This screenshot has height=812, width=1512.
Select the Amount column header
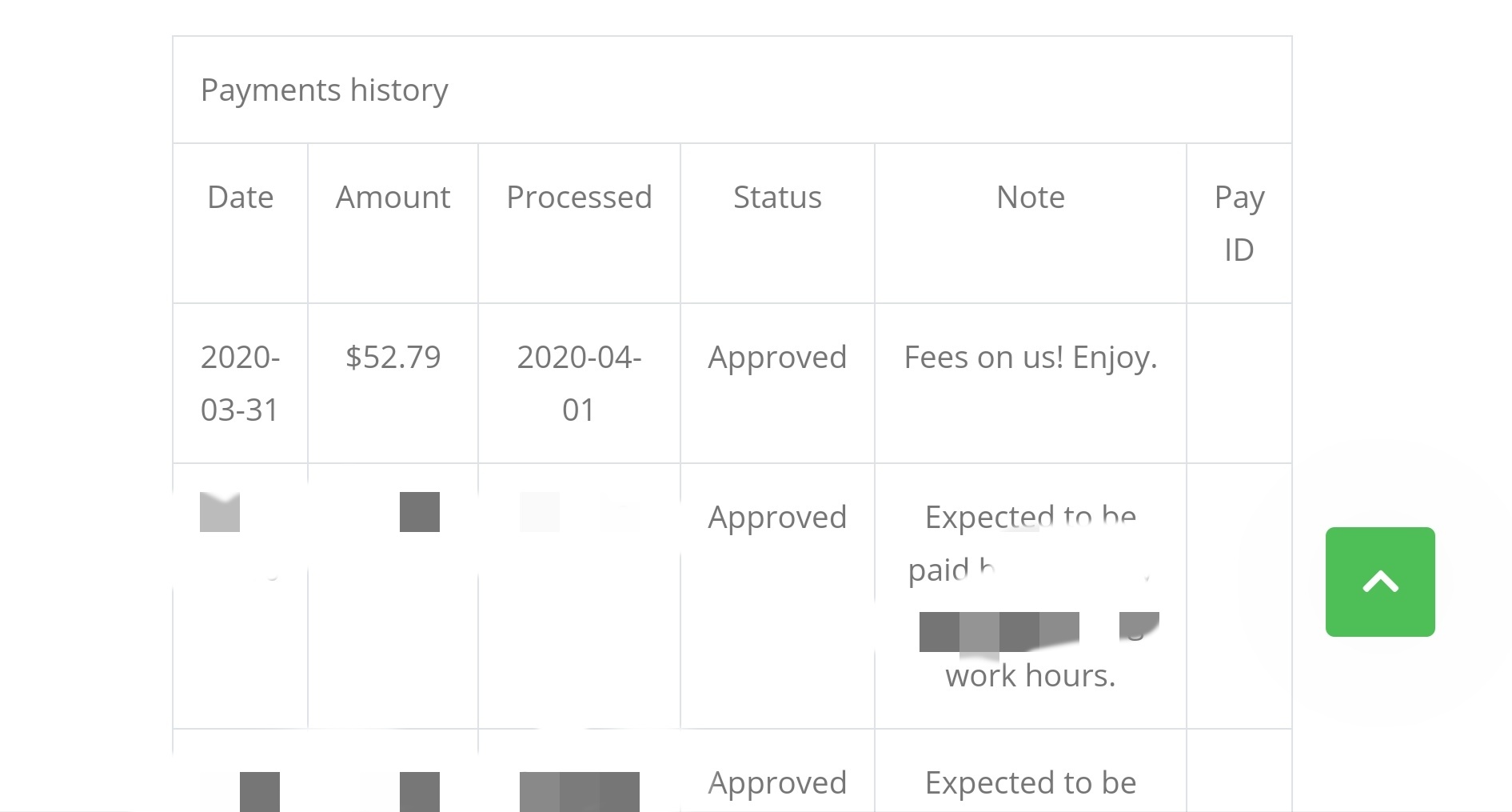tap(393, 197)
